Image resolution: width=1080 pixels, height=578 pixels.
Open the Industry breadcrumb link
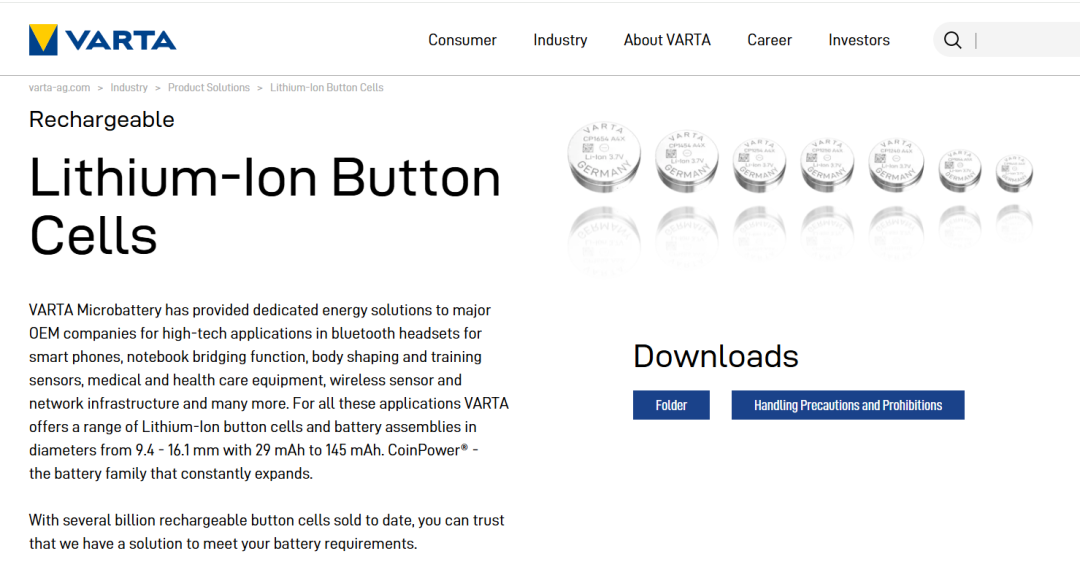pyautogui.click(x=129, y=87)
